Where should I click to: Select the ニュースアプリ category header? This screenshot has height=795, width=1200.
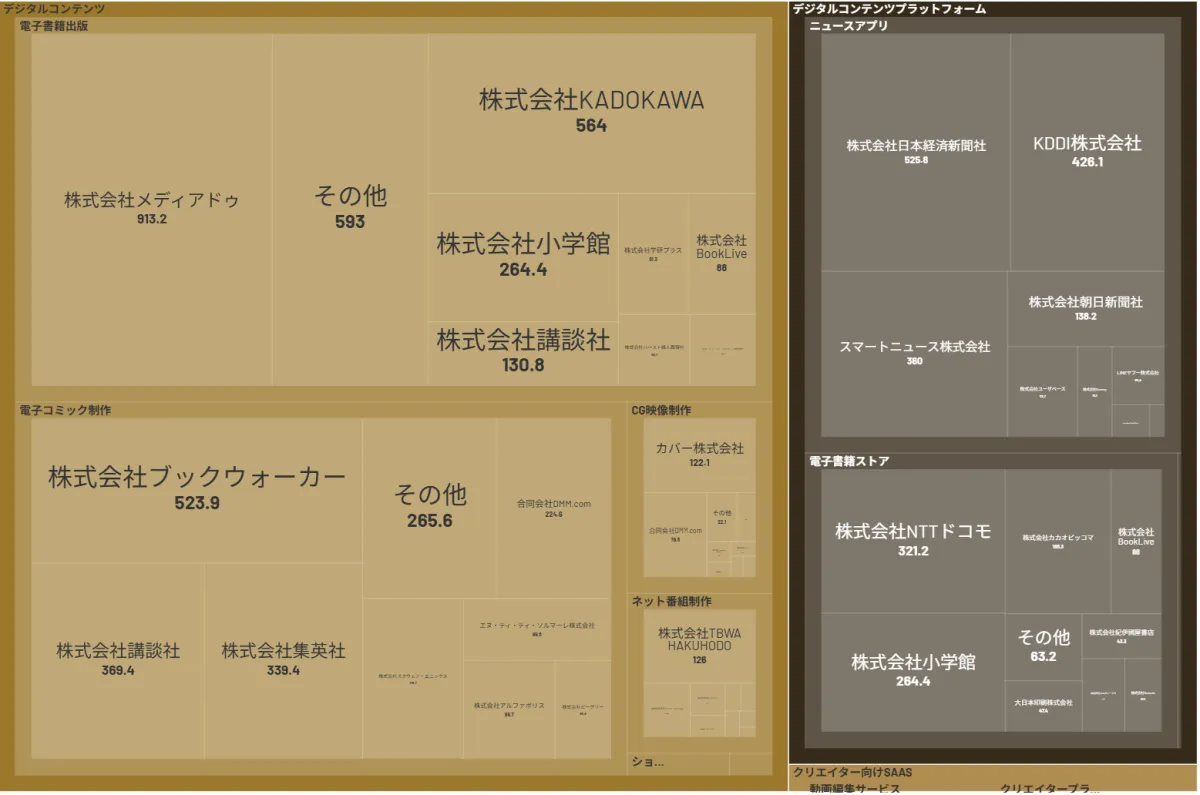[x=848, y=26]
